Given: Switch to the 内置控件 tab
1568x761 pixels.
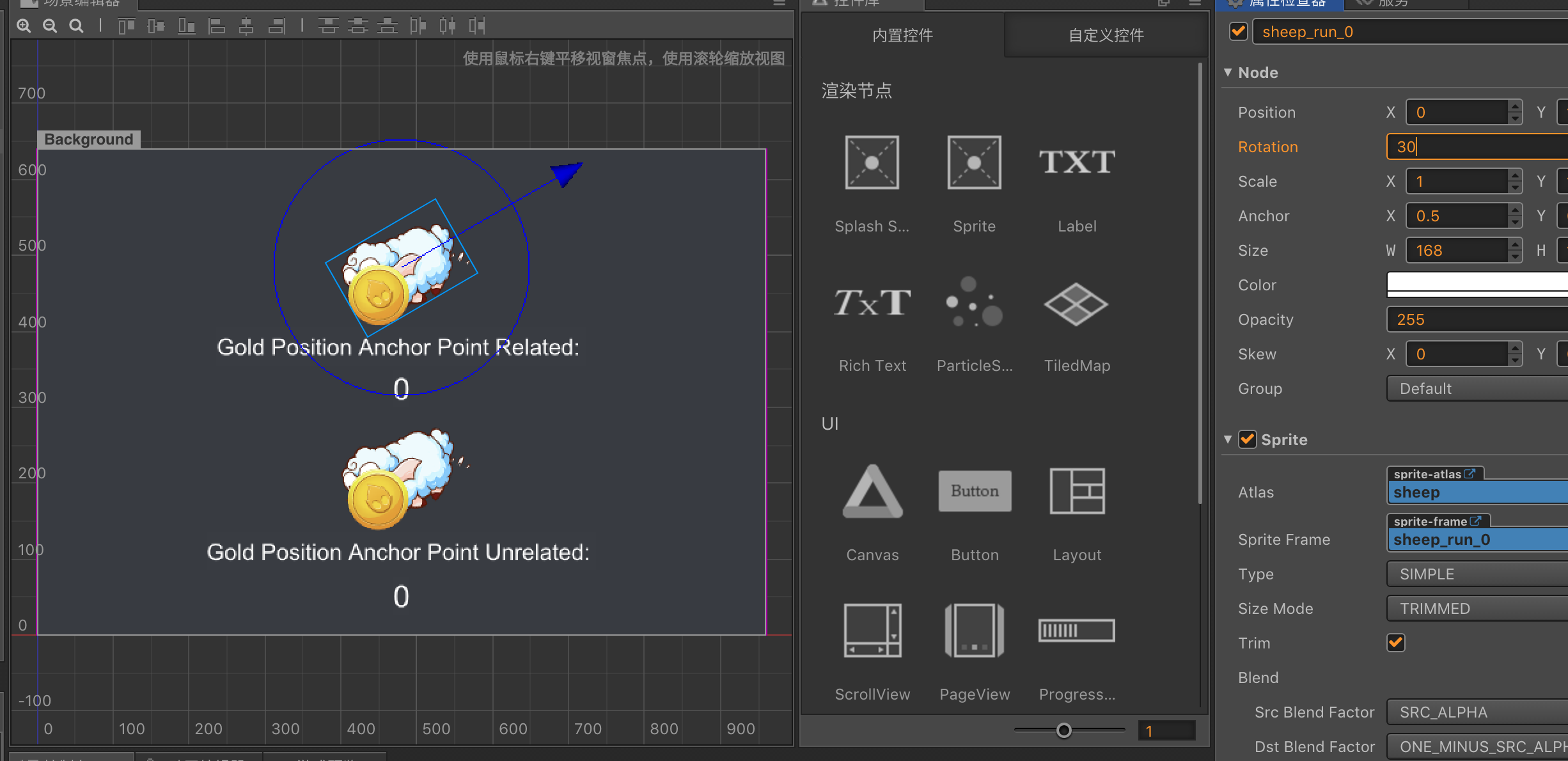Looking at the screenshot, I should (x=902, y=35).
